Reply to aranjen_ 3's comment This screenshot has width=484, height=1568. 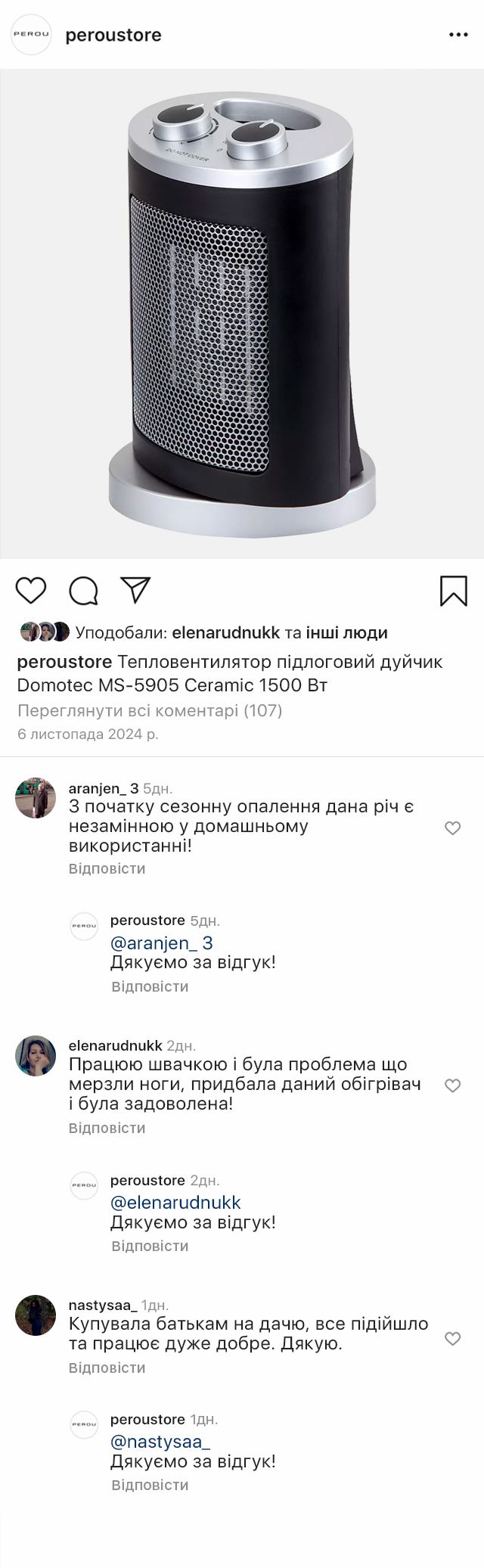coord(107,868)
